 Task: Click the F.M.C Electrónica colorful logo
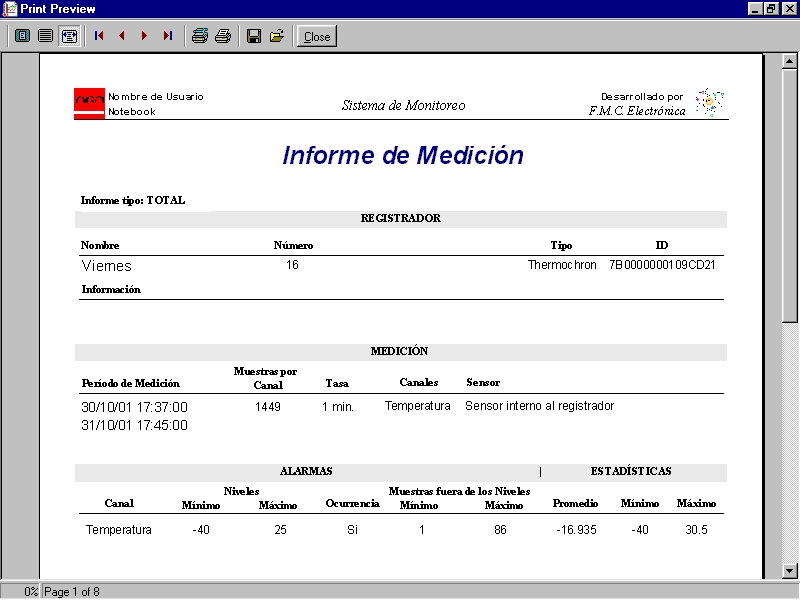710,102
